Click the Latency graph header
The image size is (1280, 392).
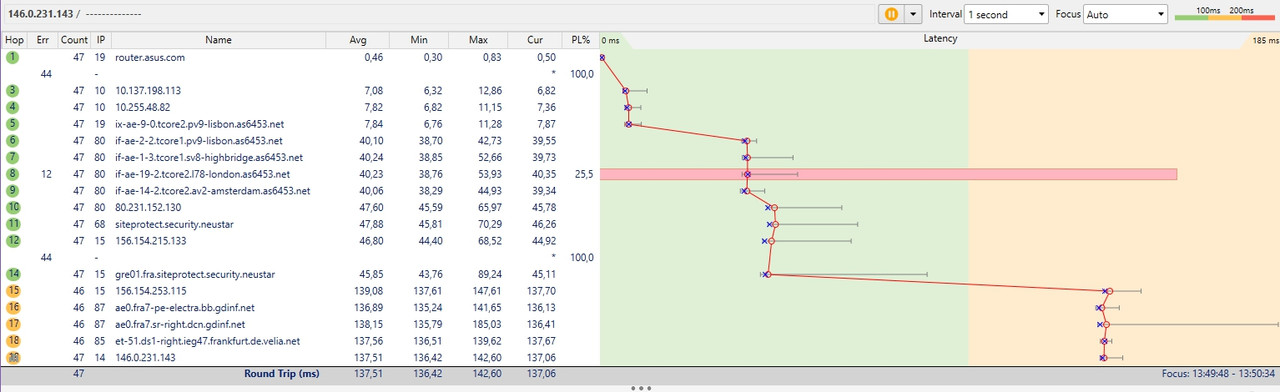click(x=939, y=39)
